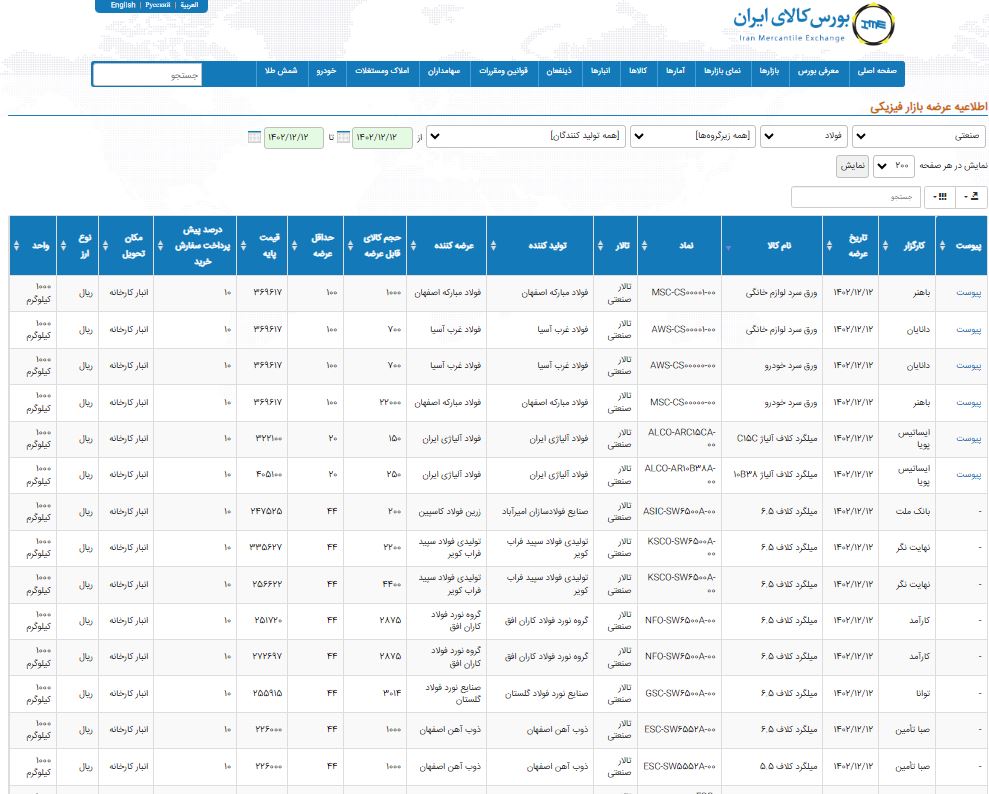Sort table by نوع ارز column
The width and height of the screenshot is (989, 794).
click(x=63, y=245)
